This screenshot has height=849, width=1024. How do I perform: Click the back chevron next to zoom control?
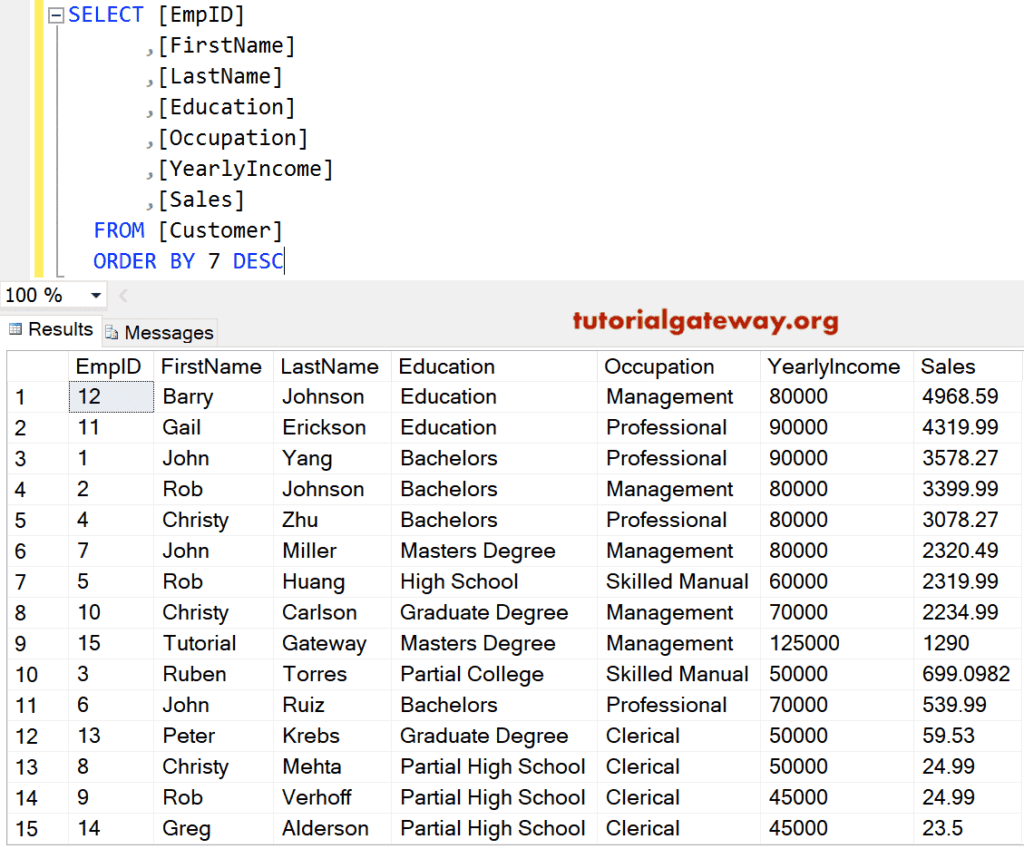(122, 295)
